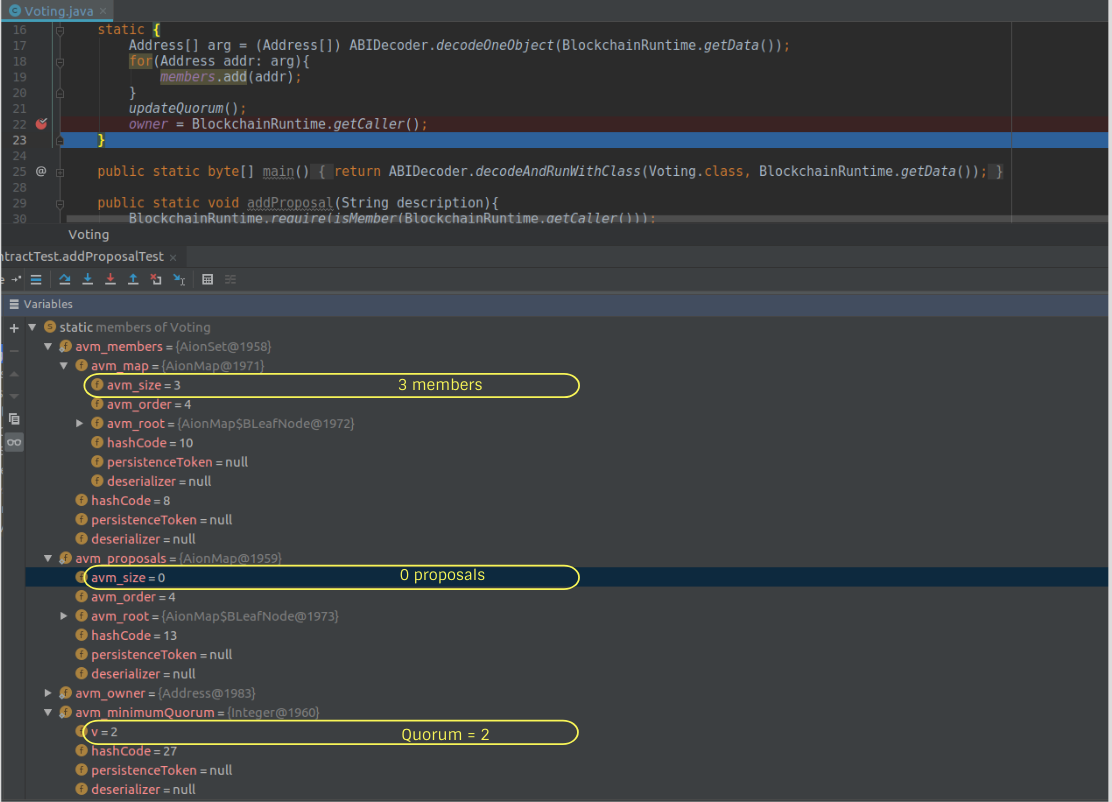Viewport: 1112px width, 802px height.
Task: Click the Step Over debugger icon
Action: 65,279
